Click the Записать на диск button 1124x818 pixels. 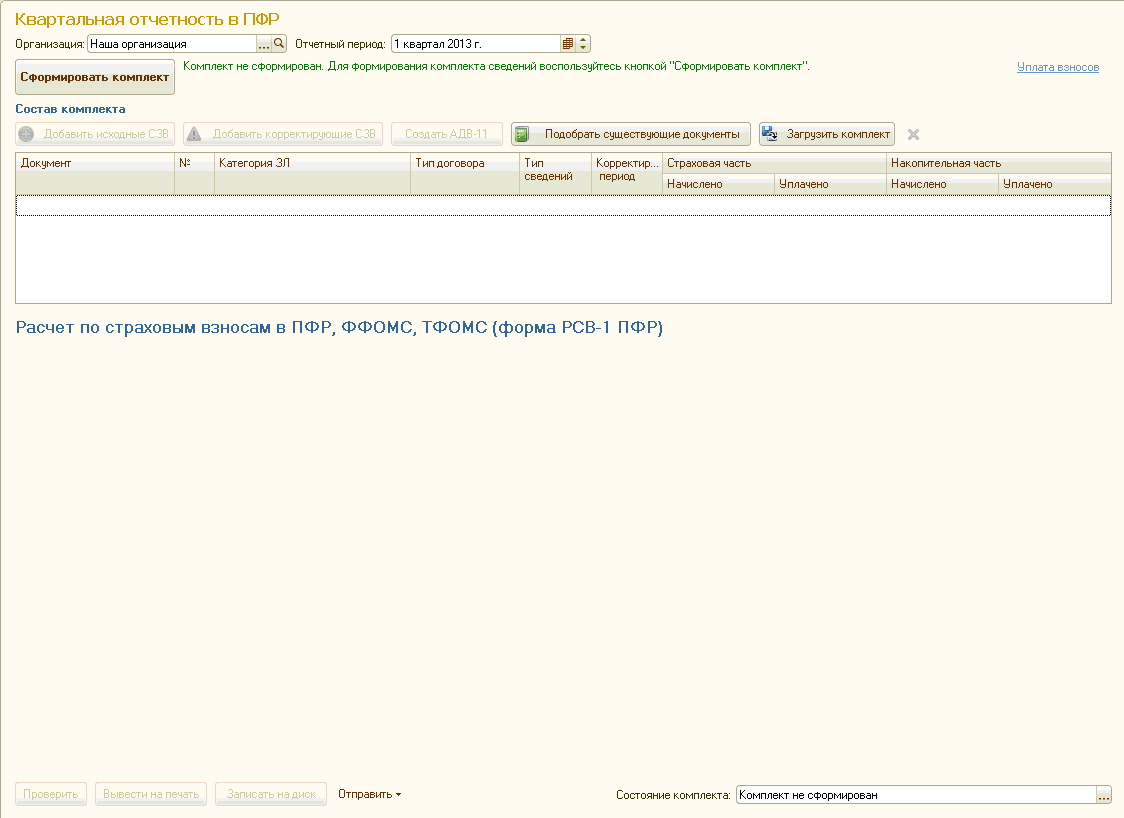click(x=271, y=794)
